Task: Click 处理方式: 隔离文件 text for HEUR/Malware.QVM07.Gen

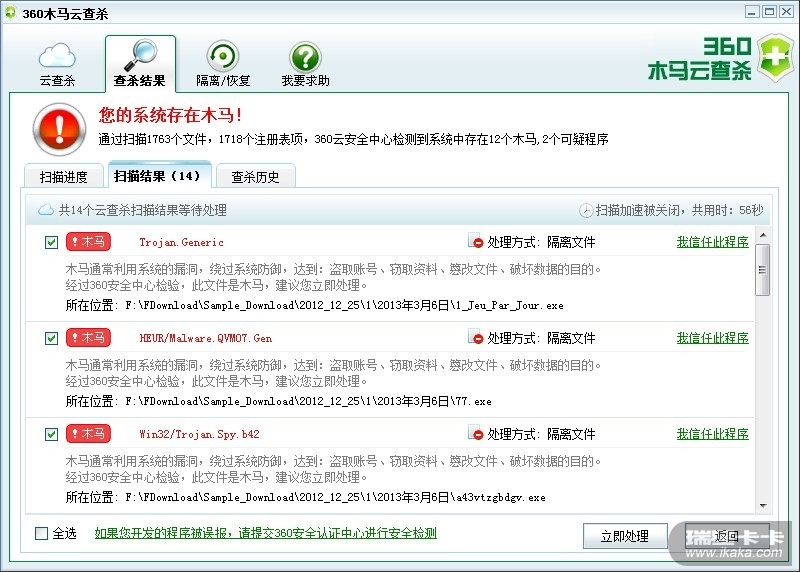Action: (x=541, y=338)
